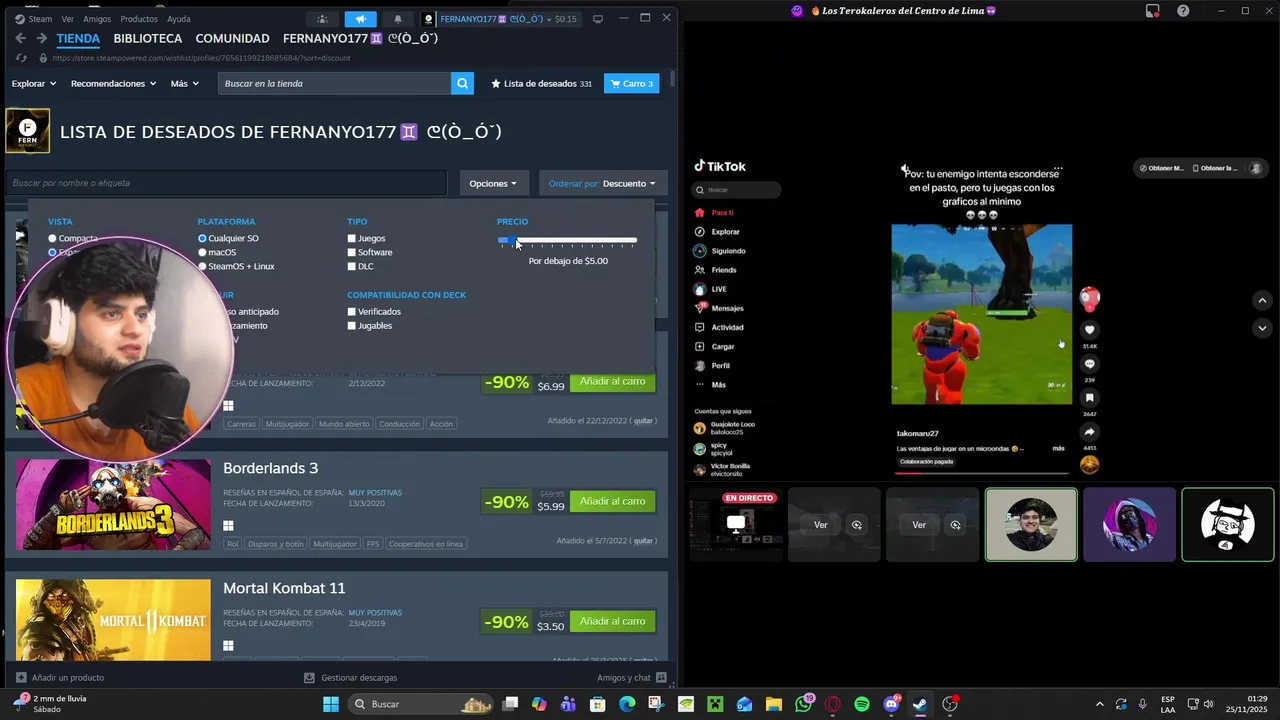The width and height of the screenshot is (1280, 720).
Task: Switch to the BIBLIOTECA tab
Action: pyautogui.click(x=147, y=38)
